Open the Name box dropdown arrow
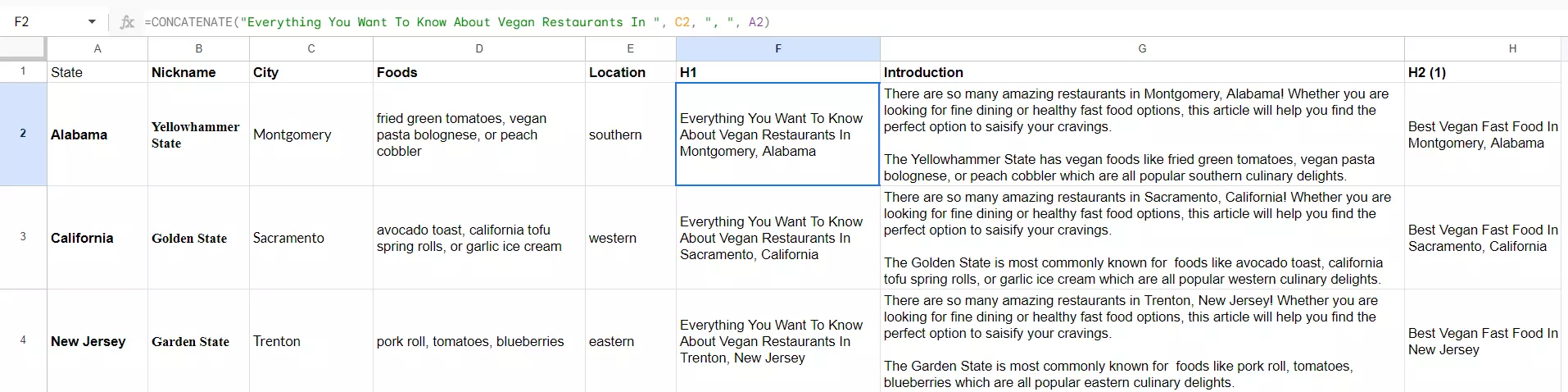Image resolution: width=1568 pixels, height=392 pixels. (92, 22)
